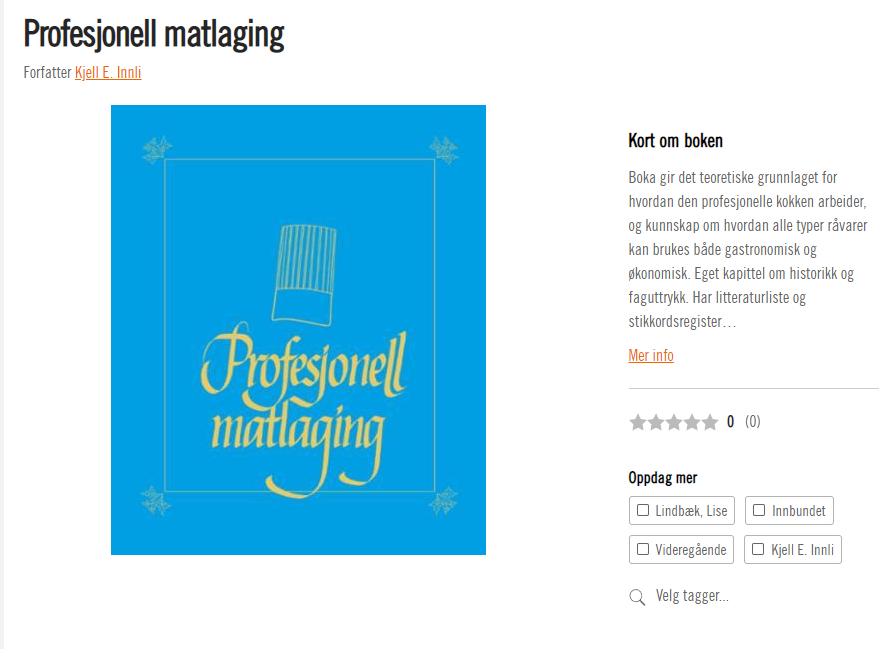Image resolution: width=889 pixels, height=649 pixels.
Task: Tick the Videregående tag checkbox
Action: [x=643, y=550]
